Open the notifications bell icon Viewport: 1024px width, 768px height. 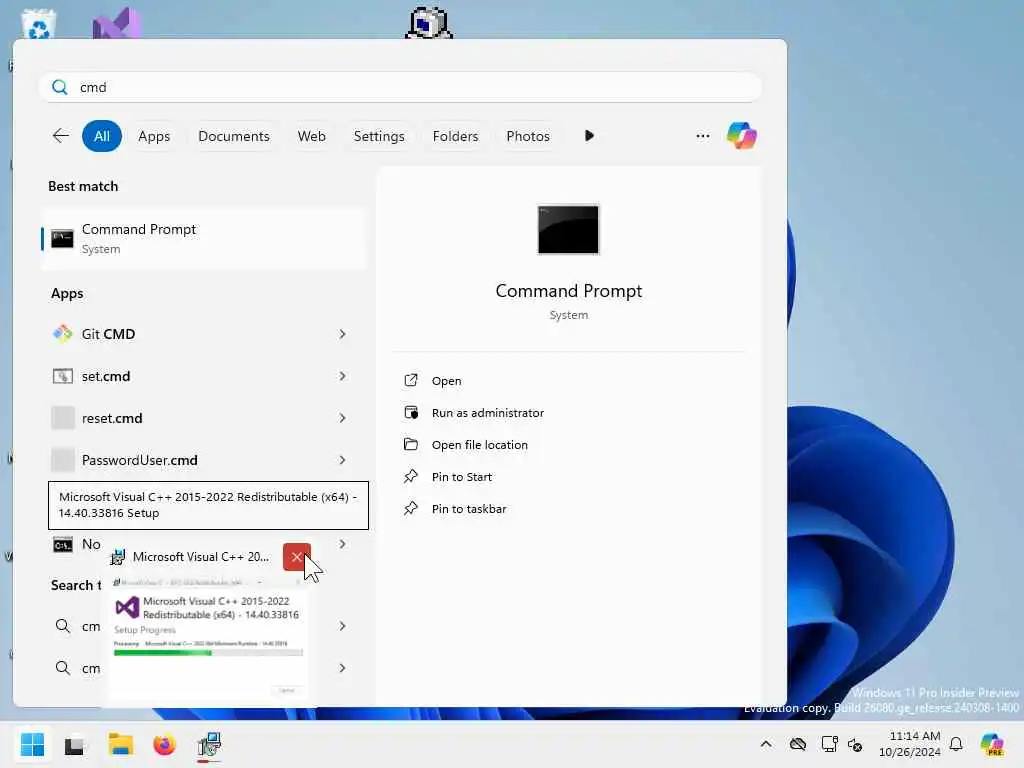pos(956,744)
